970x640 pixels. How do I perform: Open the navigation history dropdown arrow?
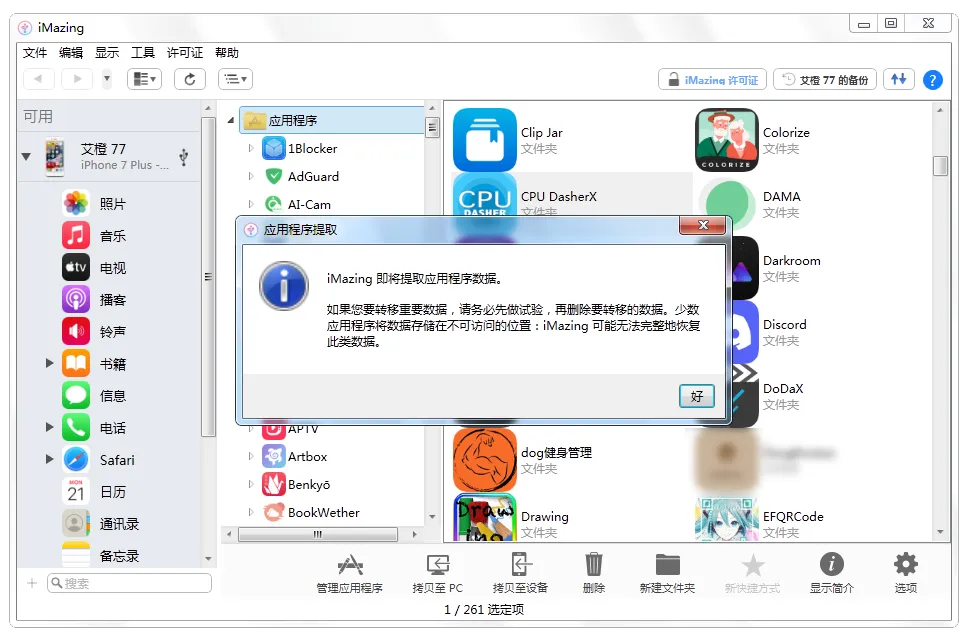(107, 79)
